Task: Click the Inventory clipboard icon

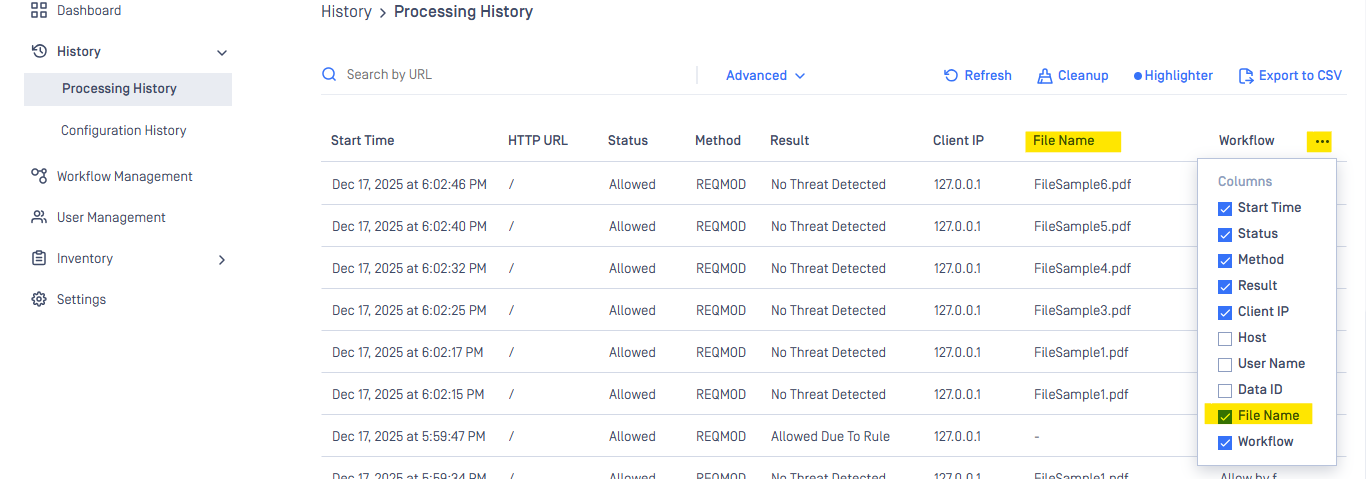Action: (39, 258)
